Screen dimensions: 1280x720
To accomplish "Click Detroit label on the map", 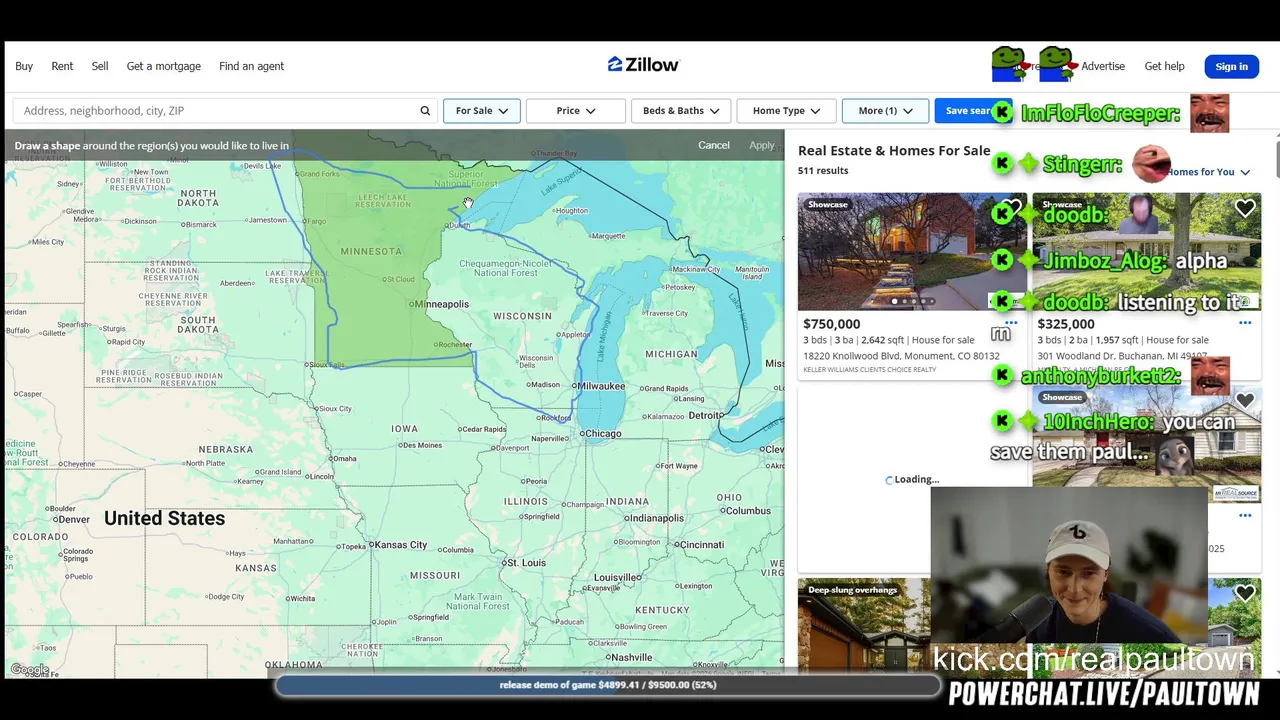I will point(706,415).
